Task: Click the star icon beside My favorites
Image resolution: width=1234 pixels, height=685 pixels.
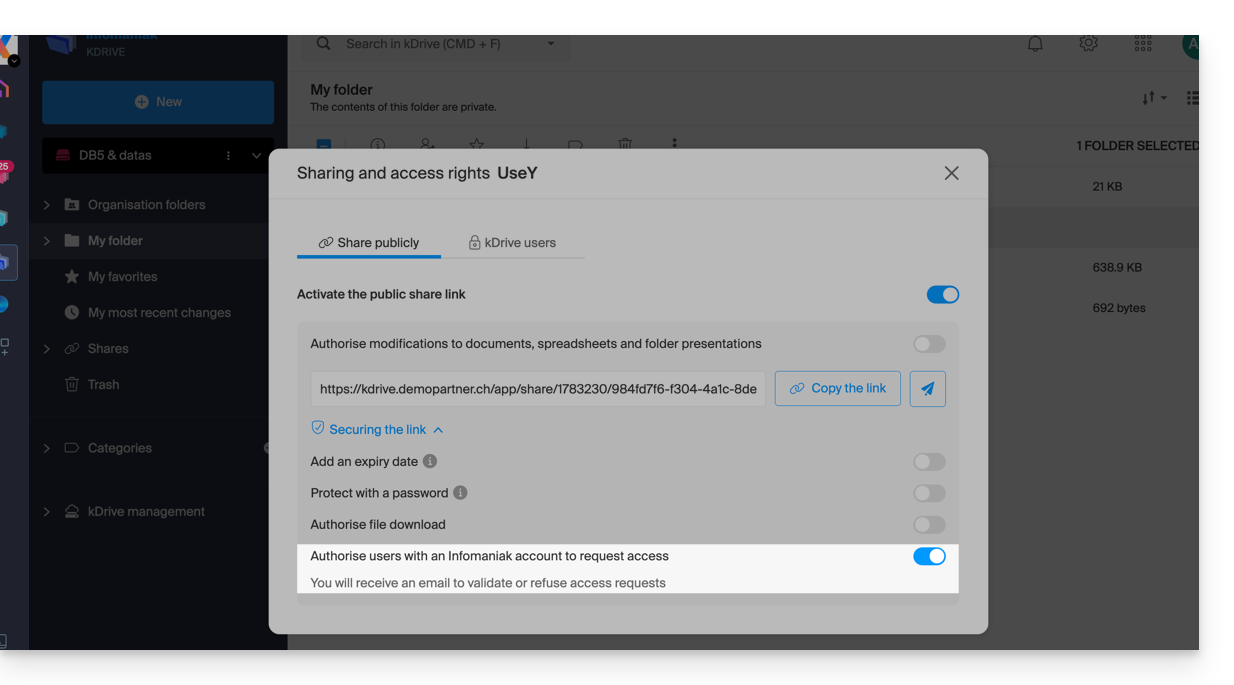Action: pyautogui.click(x=72, y=277)
